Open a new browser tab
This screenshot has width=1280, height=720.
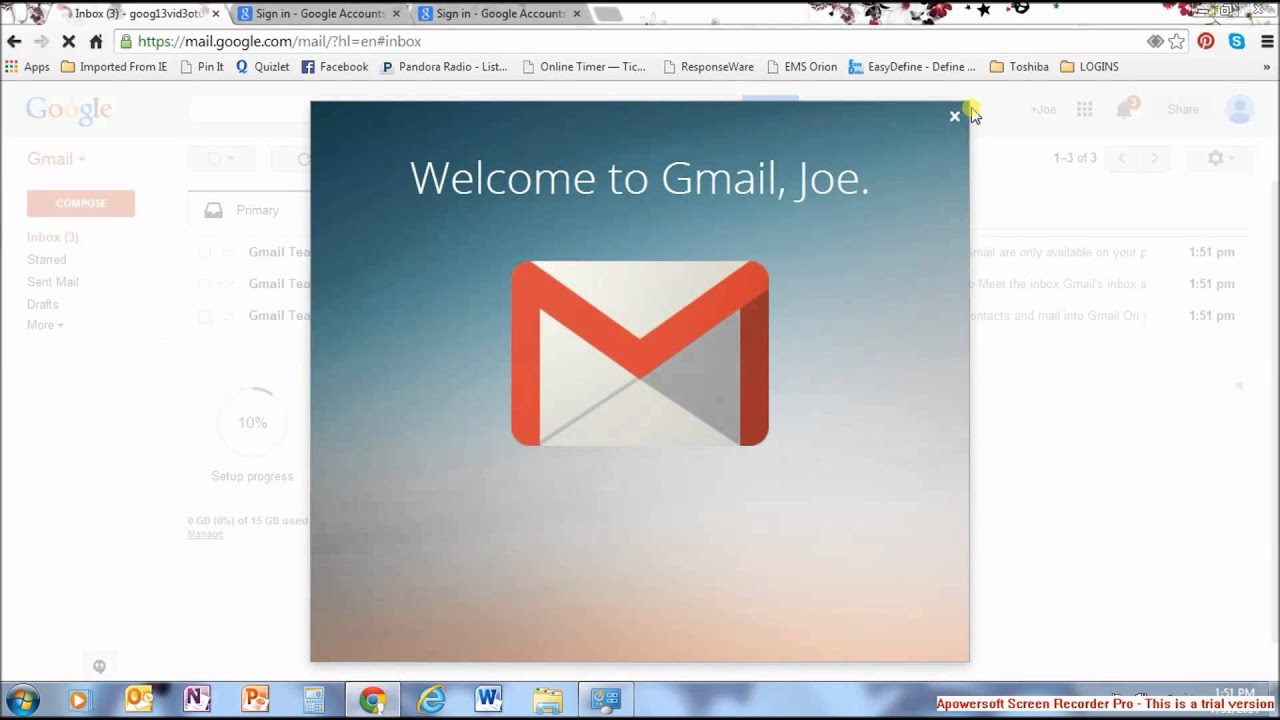(607, 14)
